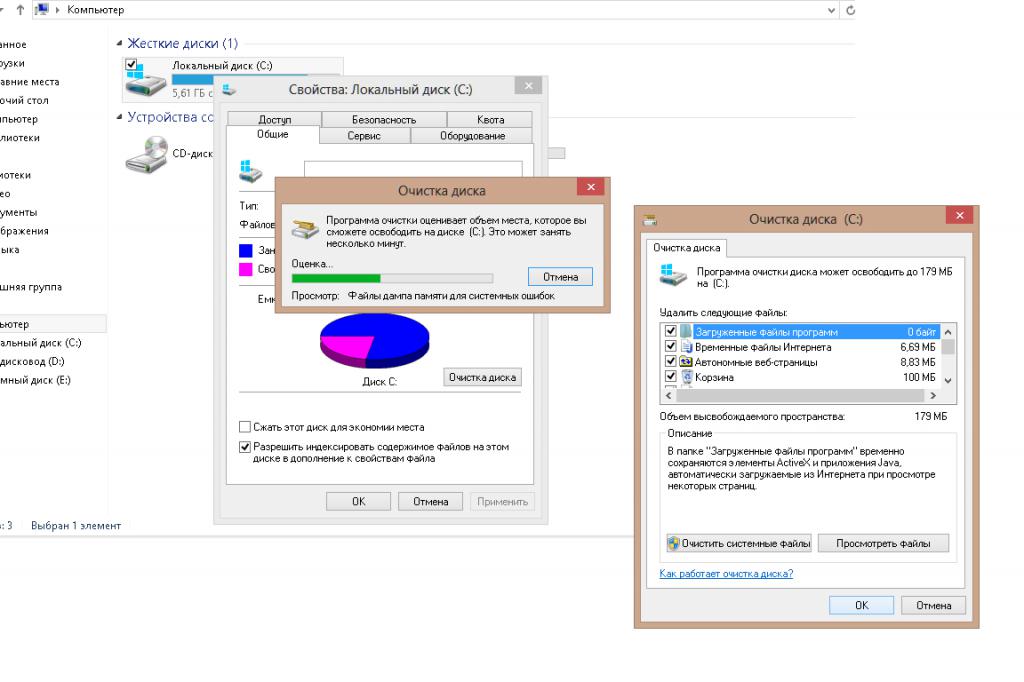
Task: Click the Очистить системные файлы button
Action: coord(739,543)
